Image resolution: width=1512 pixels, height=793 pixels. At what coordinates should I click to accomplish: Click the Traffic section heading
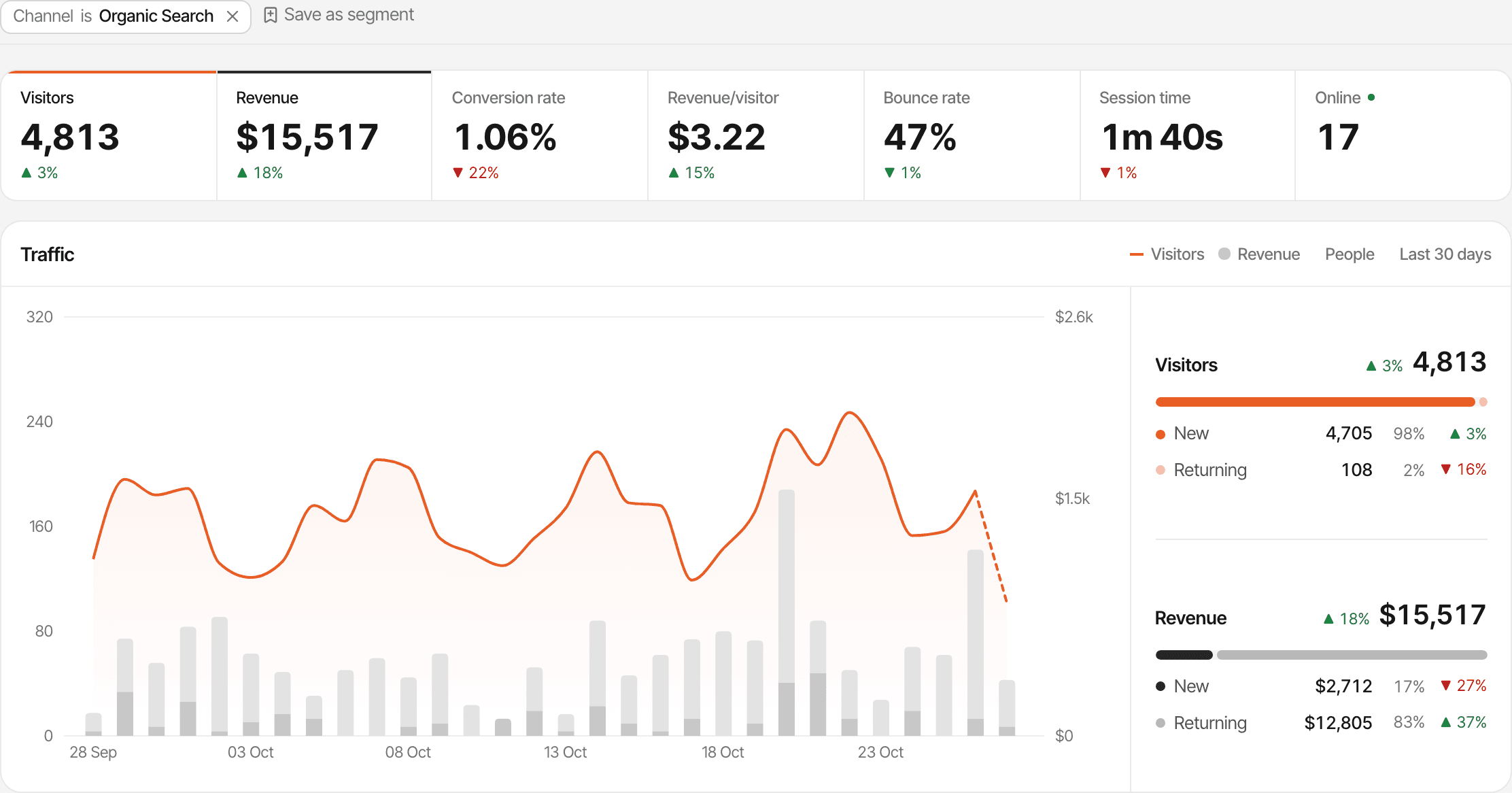[x=48, y=254]
